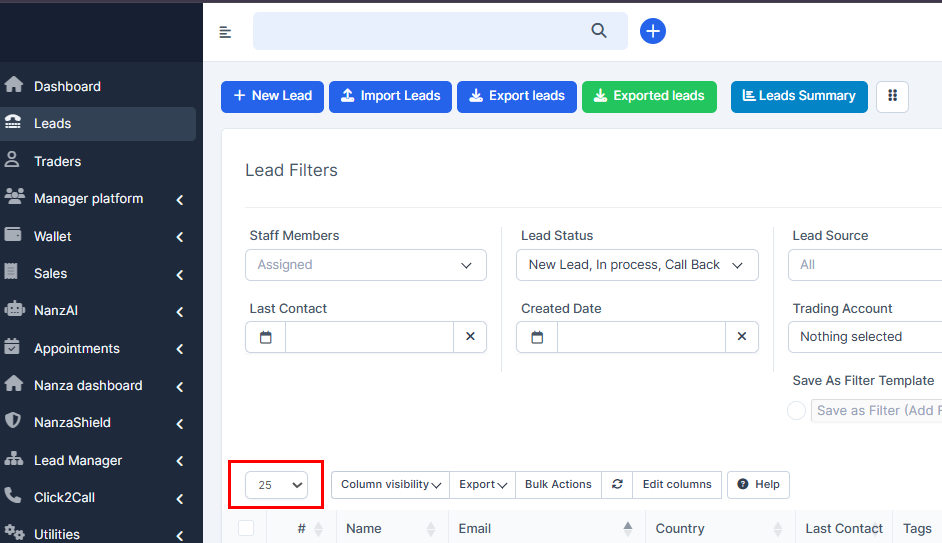Image resolution: width=942 pixels, height=543 pixels.
Task: Click the Leads Summary button
Action: tap(799, 96)
